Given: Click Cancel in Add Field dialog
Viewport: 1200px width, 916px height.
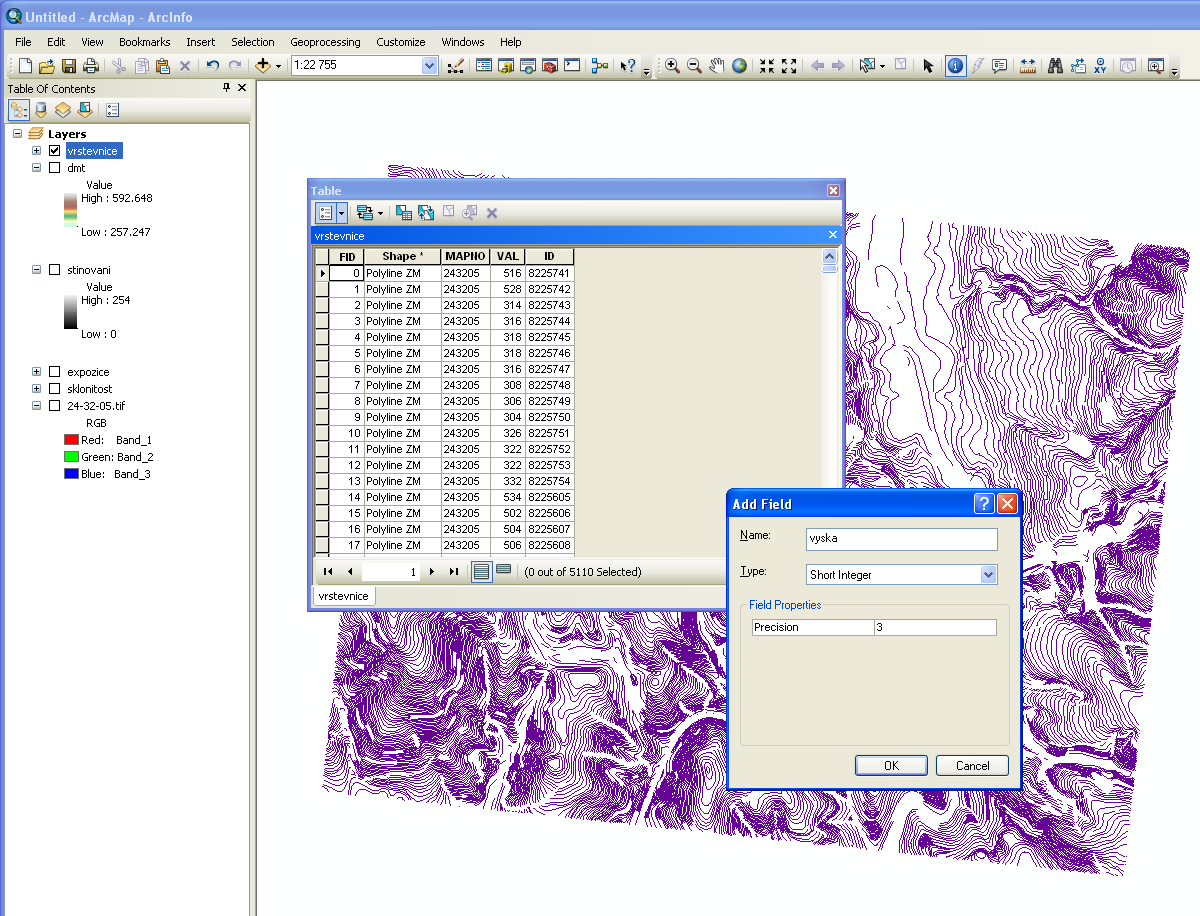Looking at the screenshot, I should (972, 765).
